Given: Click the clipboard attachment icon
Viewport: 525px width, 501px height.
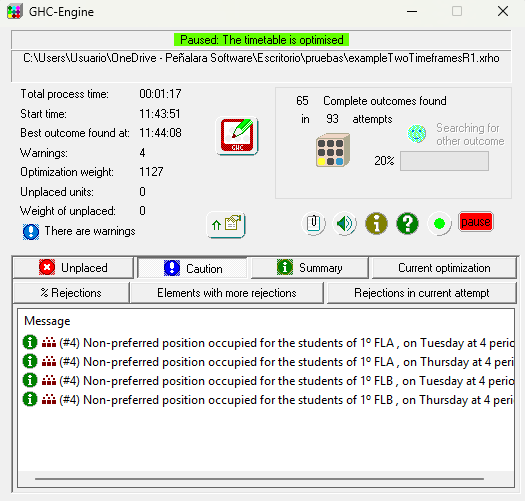Looking at the screenshot, I should (313, 223).
